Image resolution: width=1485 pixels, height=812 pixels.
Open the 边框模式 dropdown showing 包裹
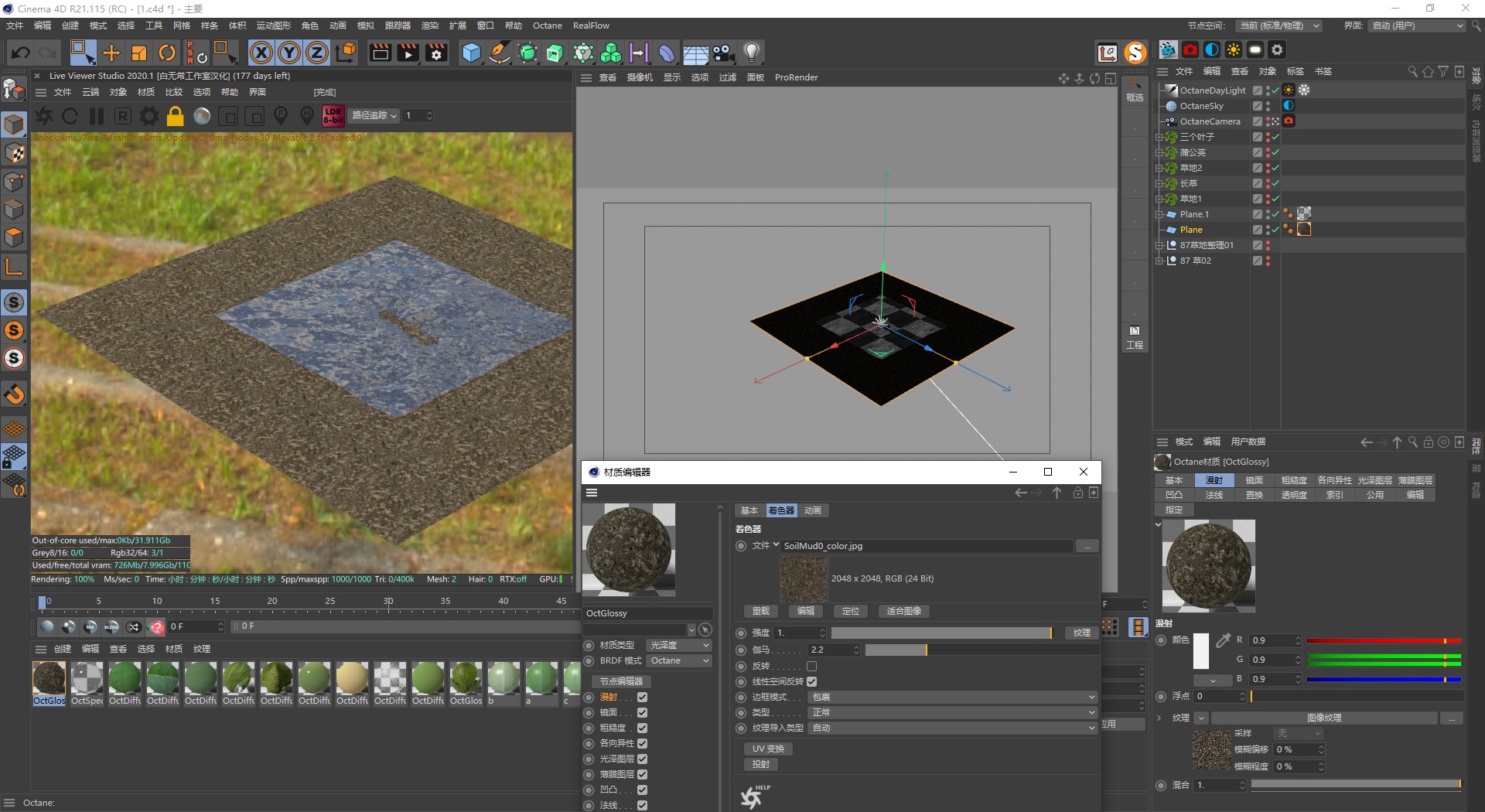point(953,697)
